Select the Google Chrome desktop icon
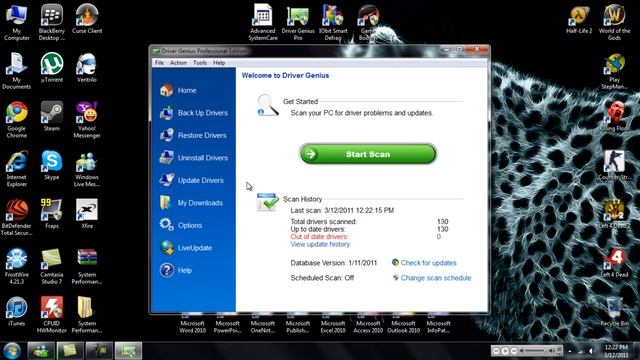 click(x=16, y=120)
